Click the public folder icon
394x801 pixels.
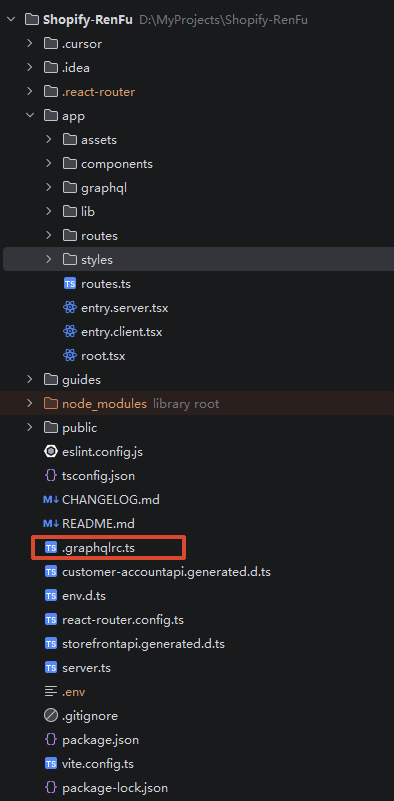pyautogui.click(x=51, y=428)
